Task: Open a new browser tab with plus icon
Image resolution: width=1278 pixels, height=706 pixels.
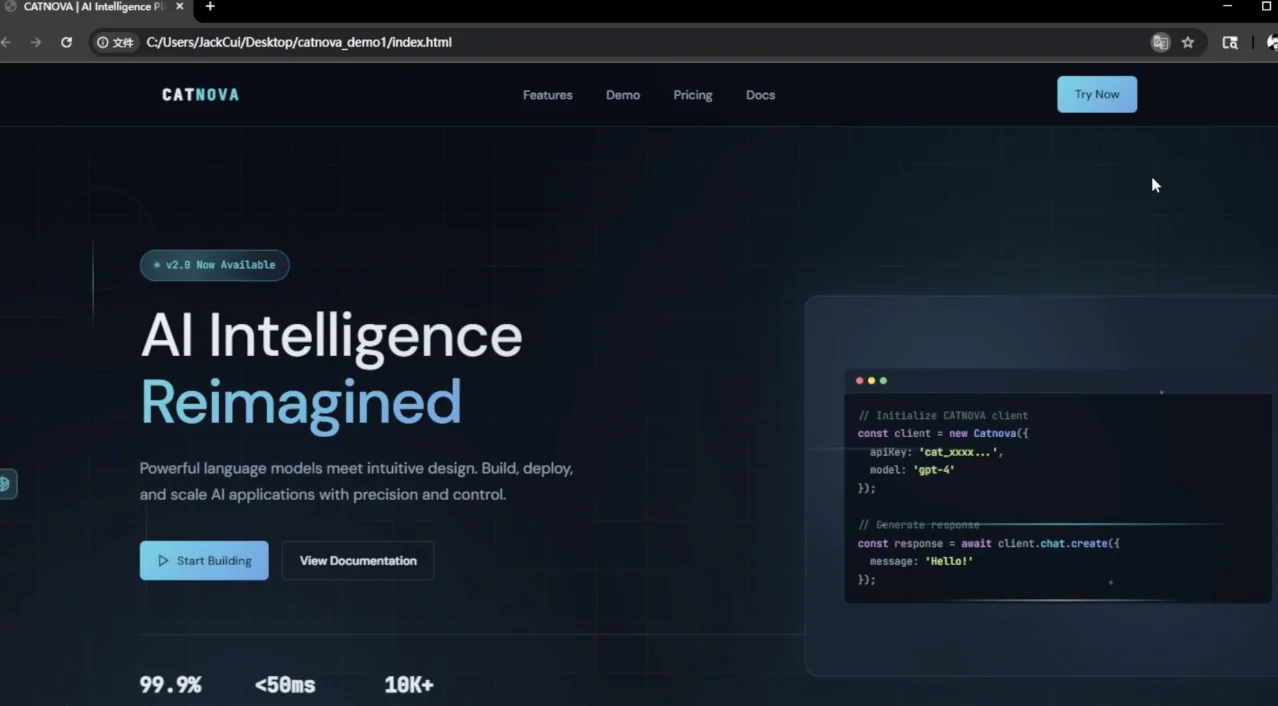Action: [x=210, y=7]
